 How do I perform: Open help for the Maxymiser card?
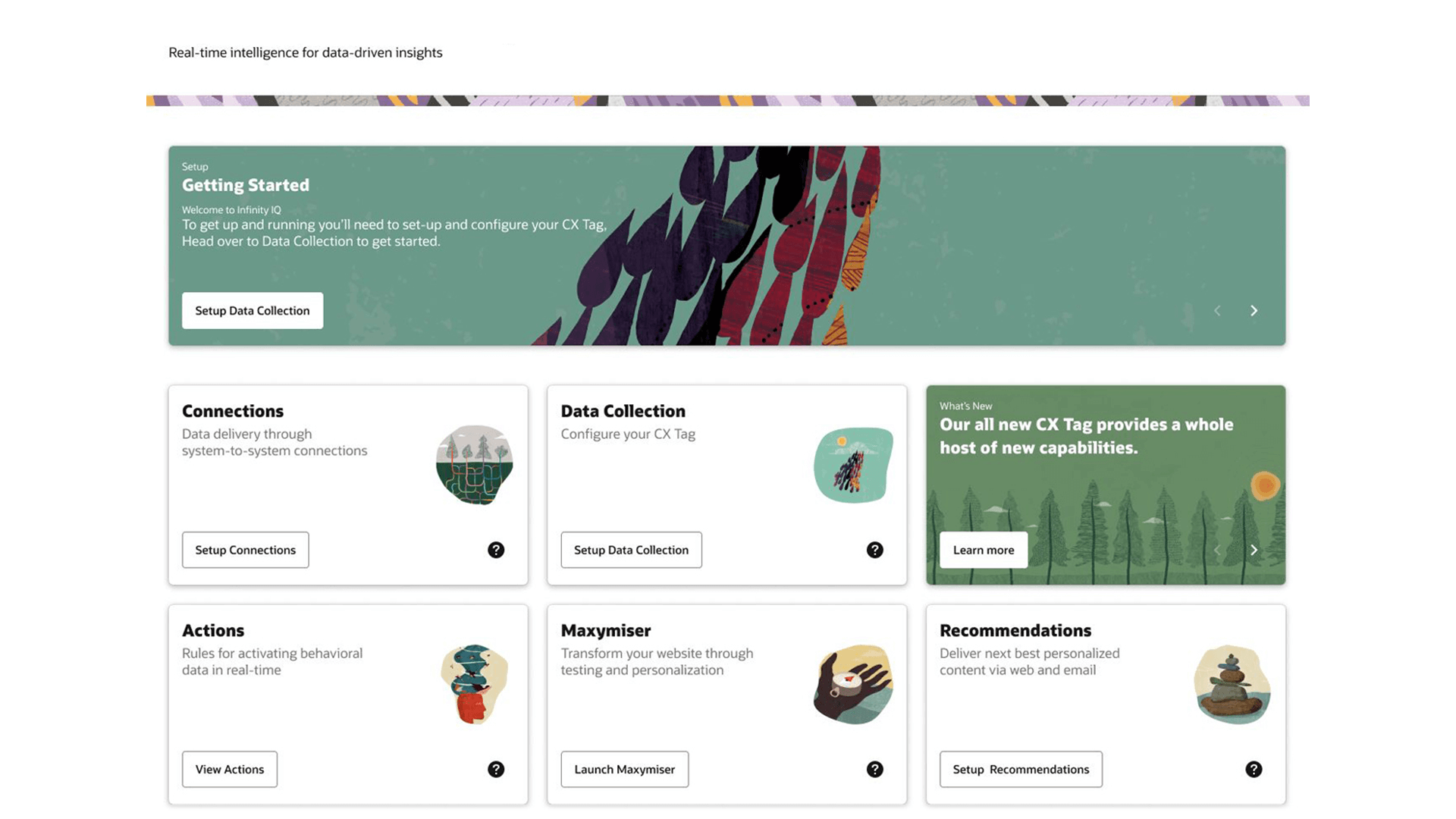(874, 769)
